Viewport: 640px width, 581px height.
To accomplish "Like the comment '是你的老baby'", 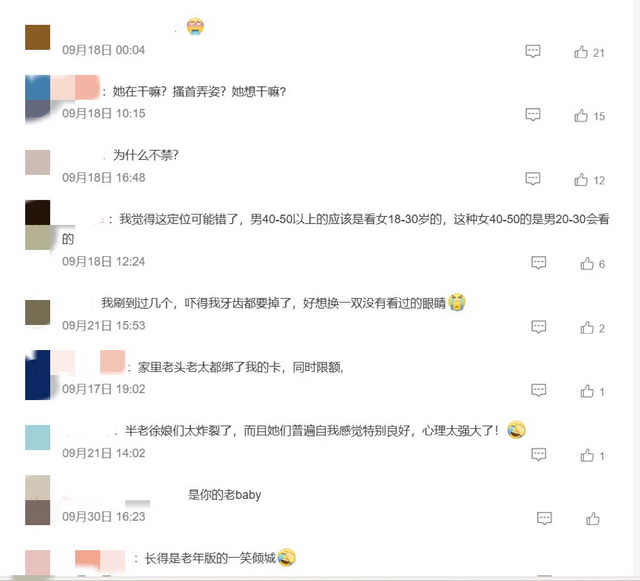I will (593, 519).
